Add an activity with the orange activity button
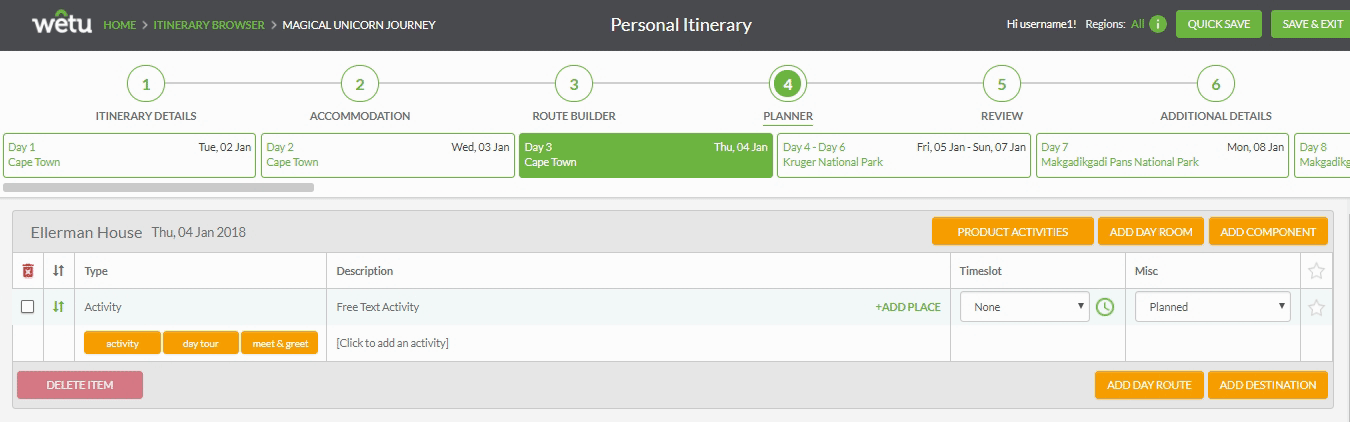This screenshot has width=1350, height=422. (x=122, y=343)
